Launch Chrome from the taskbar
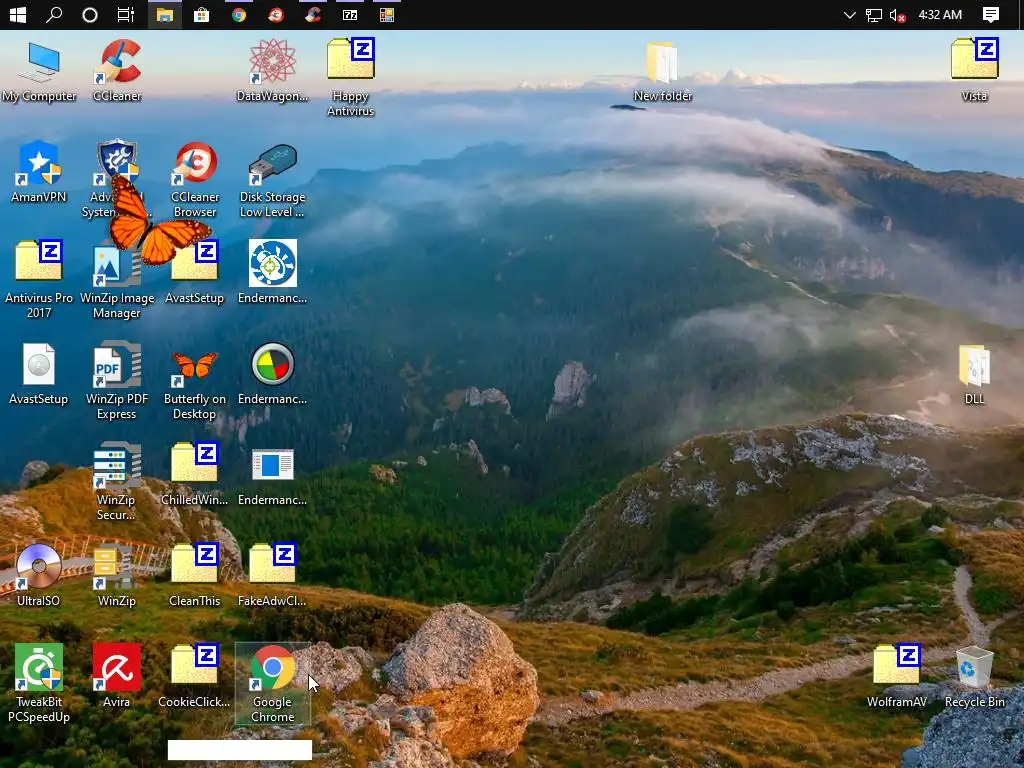 [x=239, y=14]
